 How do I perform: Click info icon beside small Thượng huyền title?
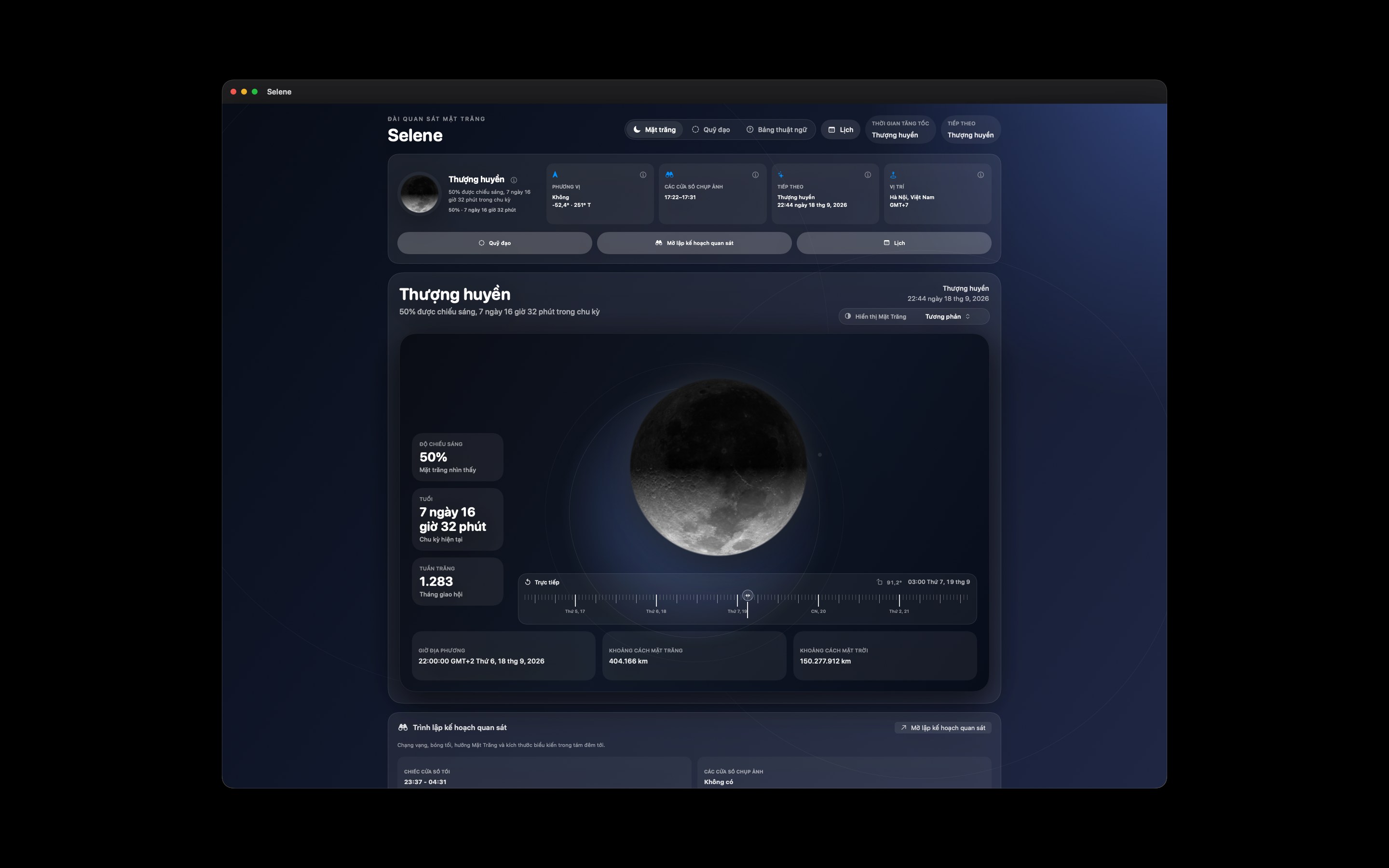point(514,180)
